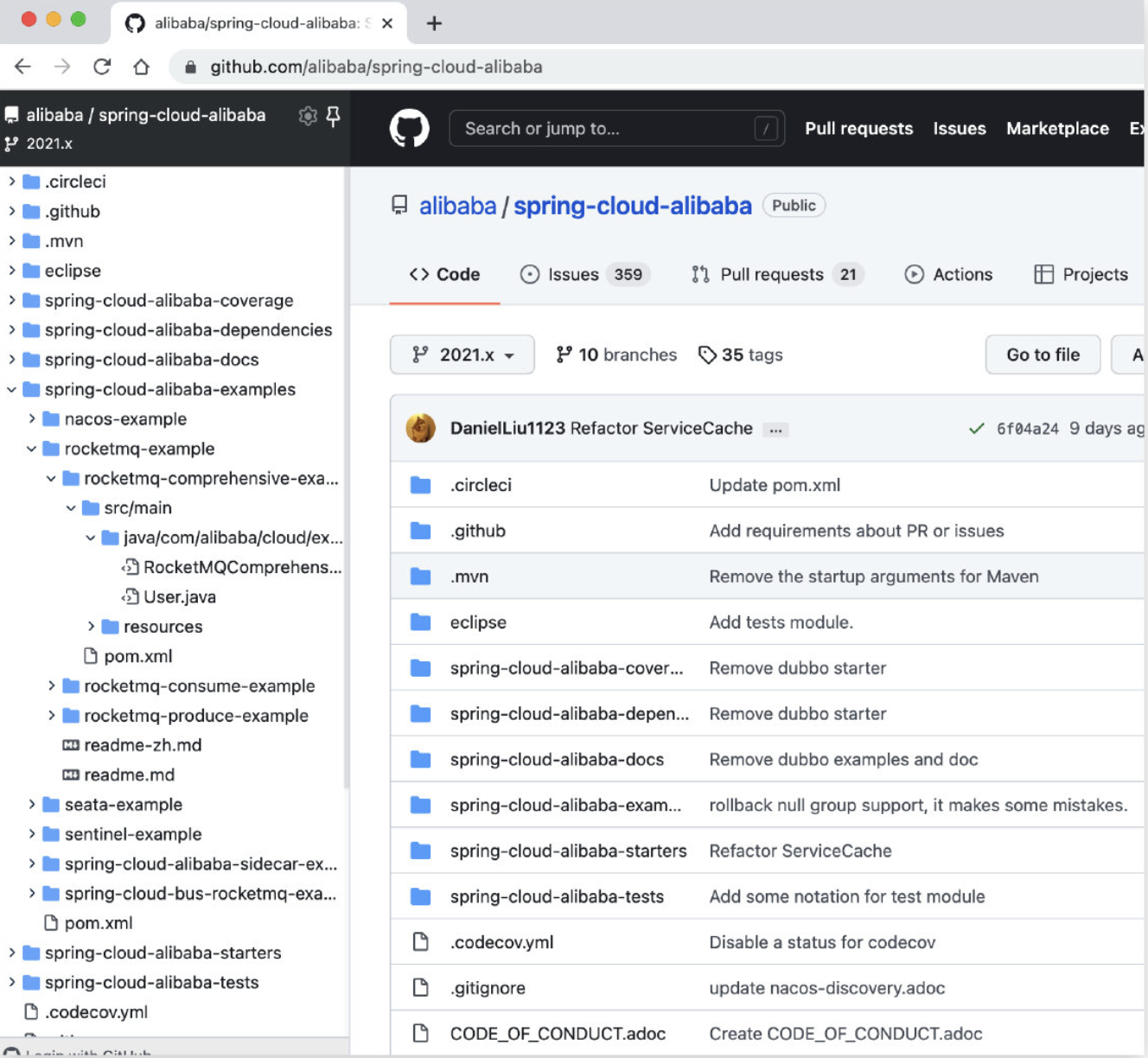Reload the page

click(x=102, y=67)
